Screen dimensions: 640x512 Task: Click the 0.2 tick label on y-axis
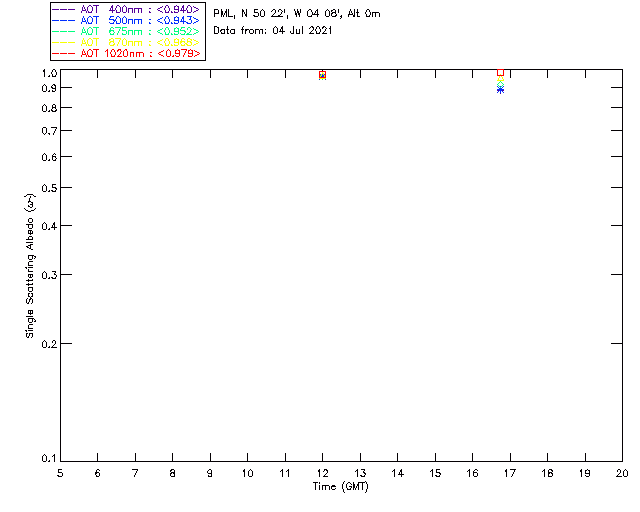(46, 344)
